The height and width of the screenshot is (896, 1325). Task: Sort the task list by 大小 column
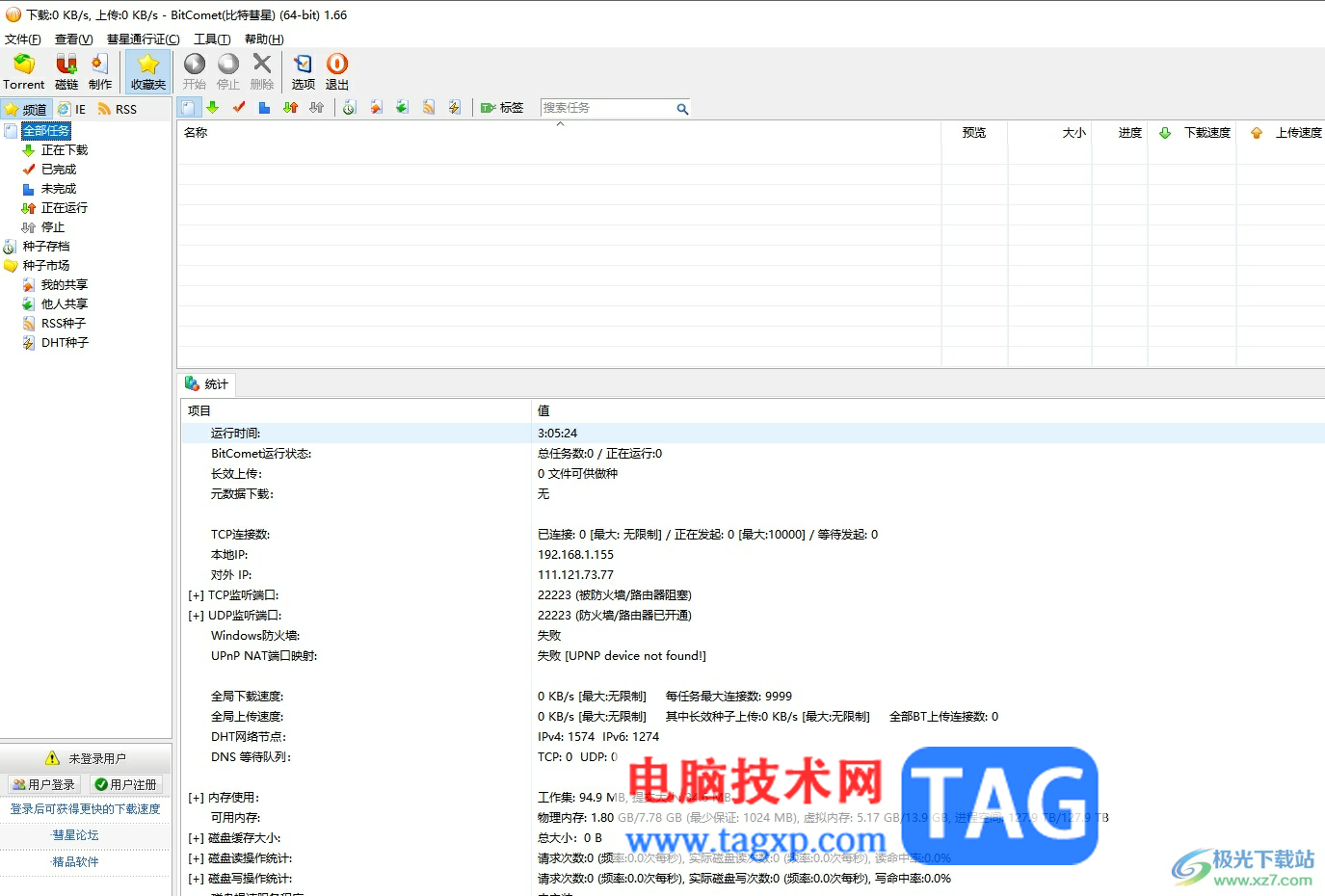1050,133
